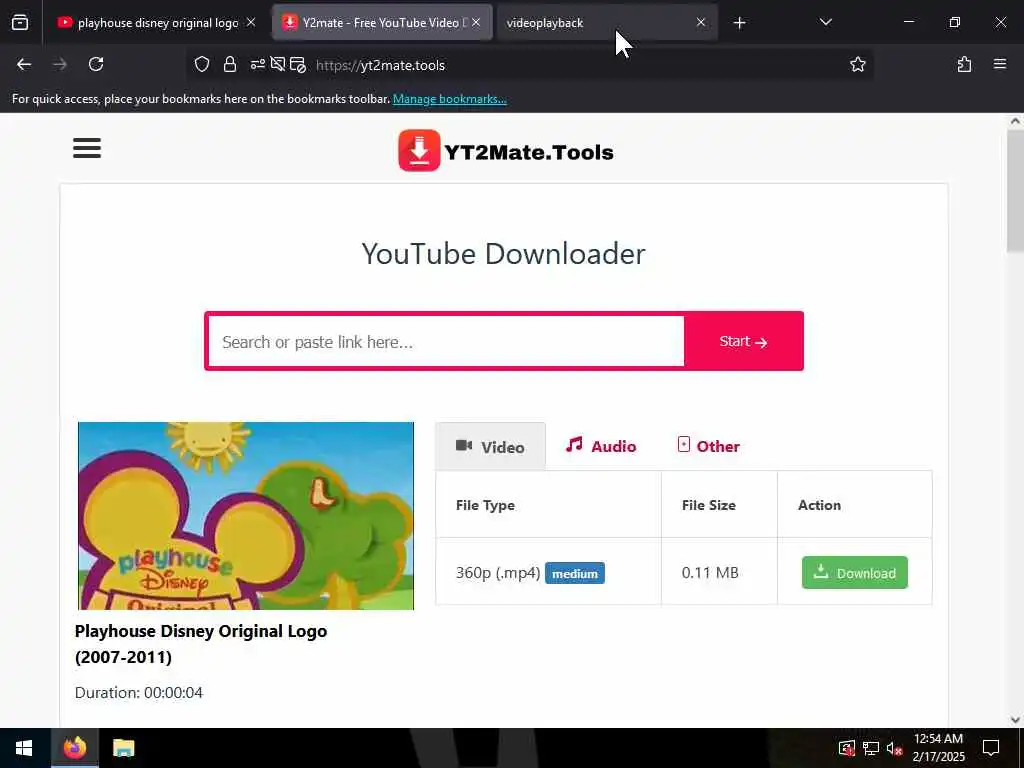Close the videoplayback tab
This screenshot has height=768, width=1024.
click(x=701, y=23)
